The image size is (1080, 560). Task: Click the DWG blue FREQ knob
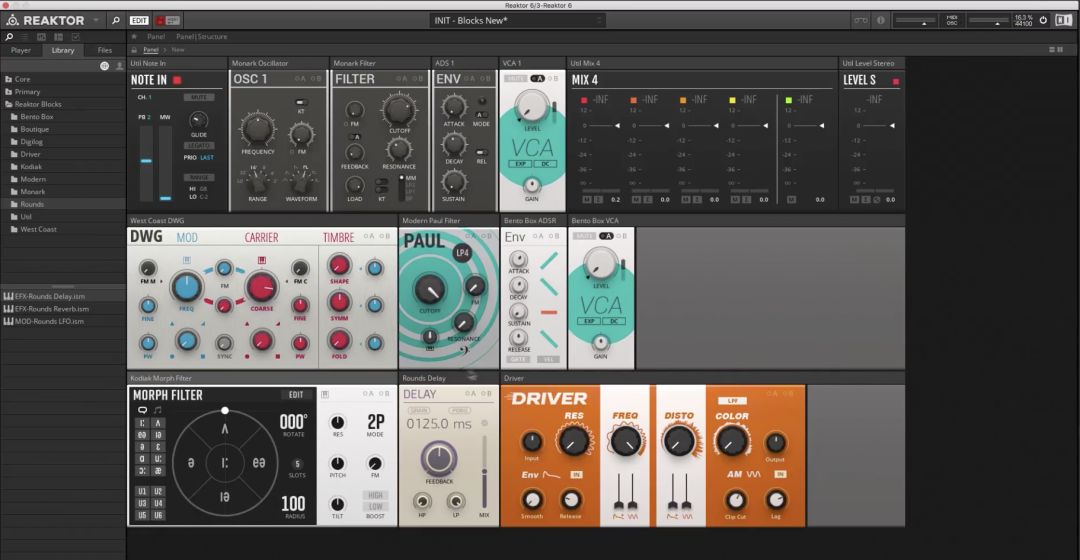coord(186,286)
